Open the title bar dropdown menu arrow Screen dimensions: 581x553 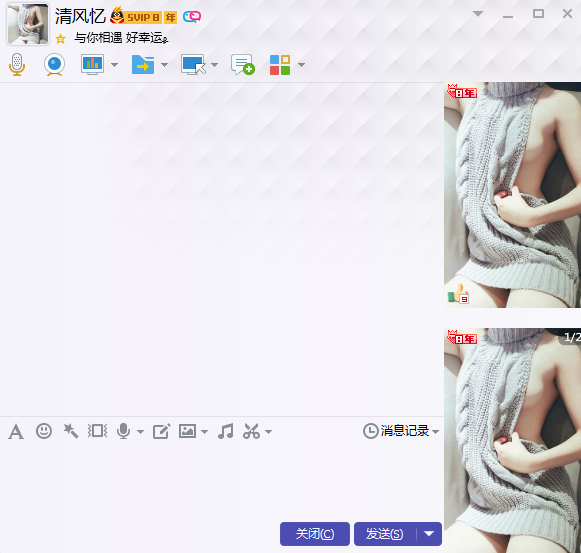[478, 14]
